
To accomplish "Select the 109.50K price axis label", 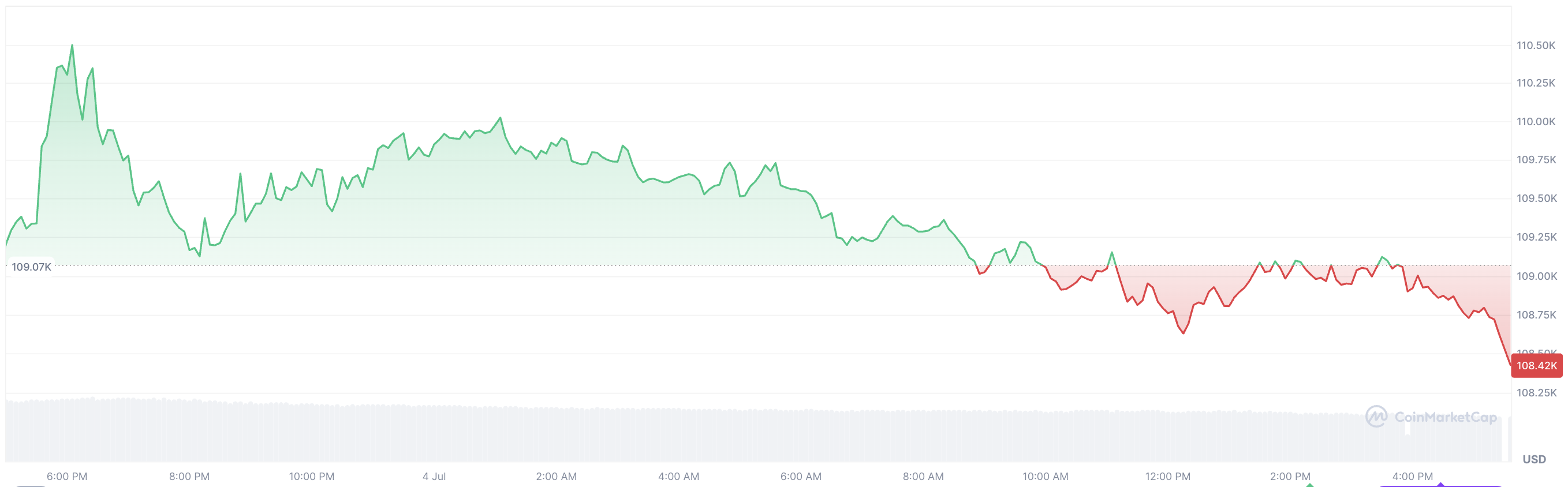I will (1536, 198).
